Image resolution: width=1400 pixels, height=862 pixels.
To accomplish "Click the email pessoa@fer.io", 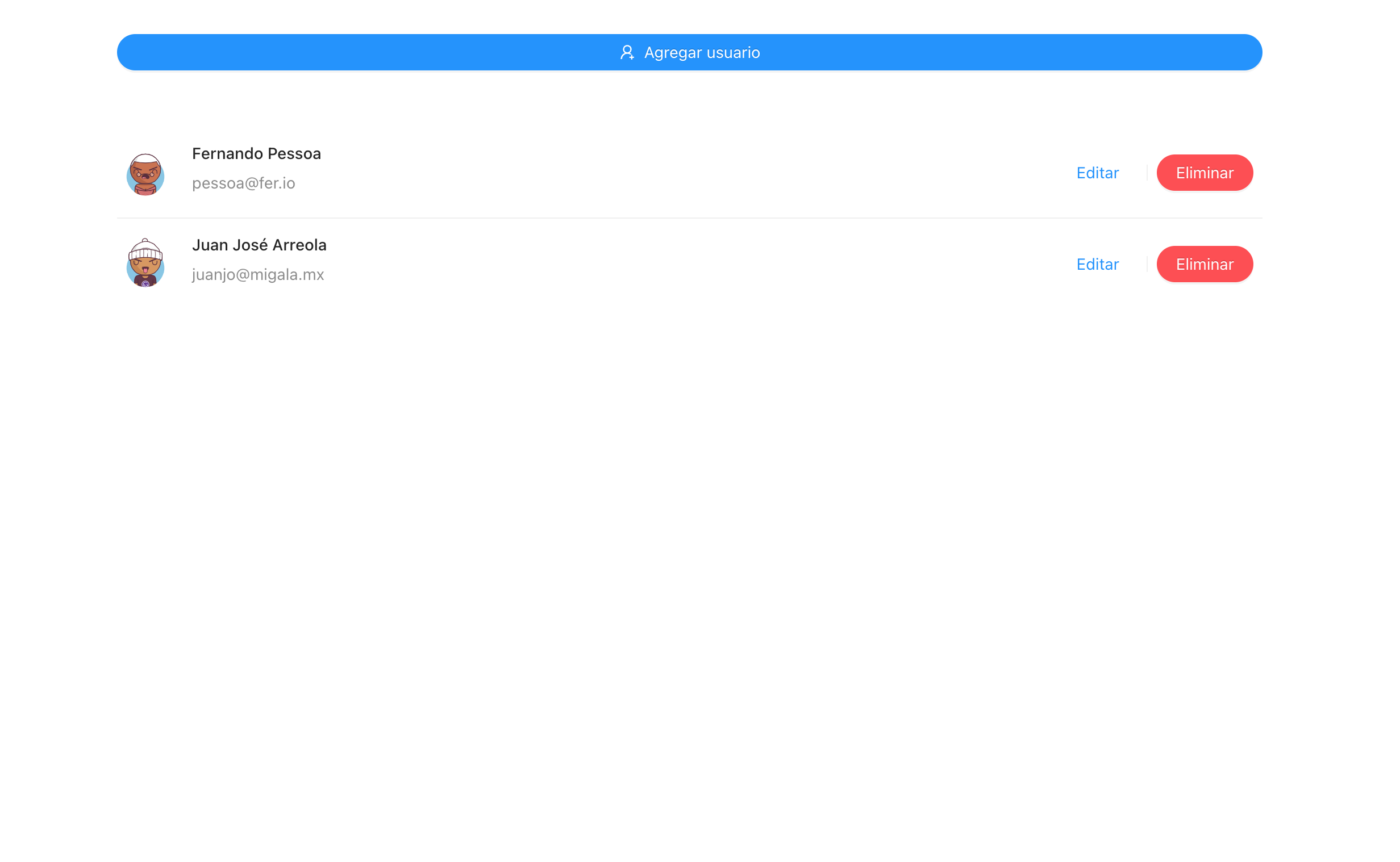I will [x=244, y=183].
